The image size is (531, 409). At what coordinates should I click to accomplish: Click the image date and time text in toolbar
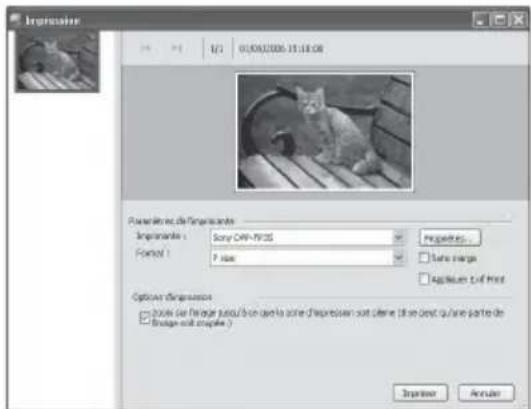281,49
